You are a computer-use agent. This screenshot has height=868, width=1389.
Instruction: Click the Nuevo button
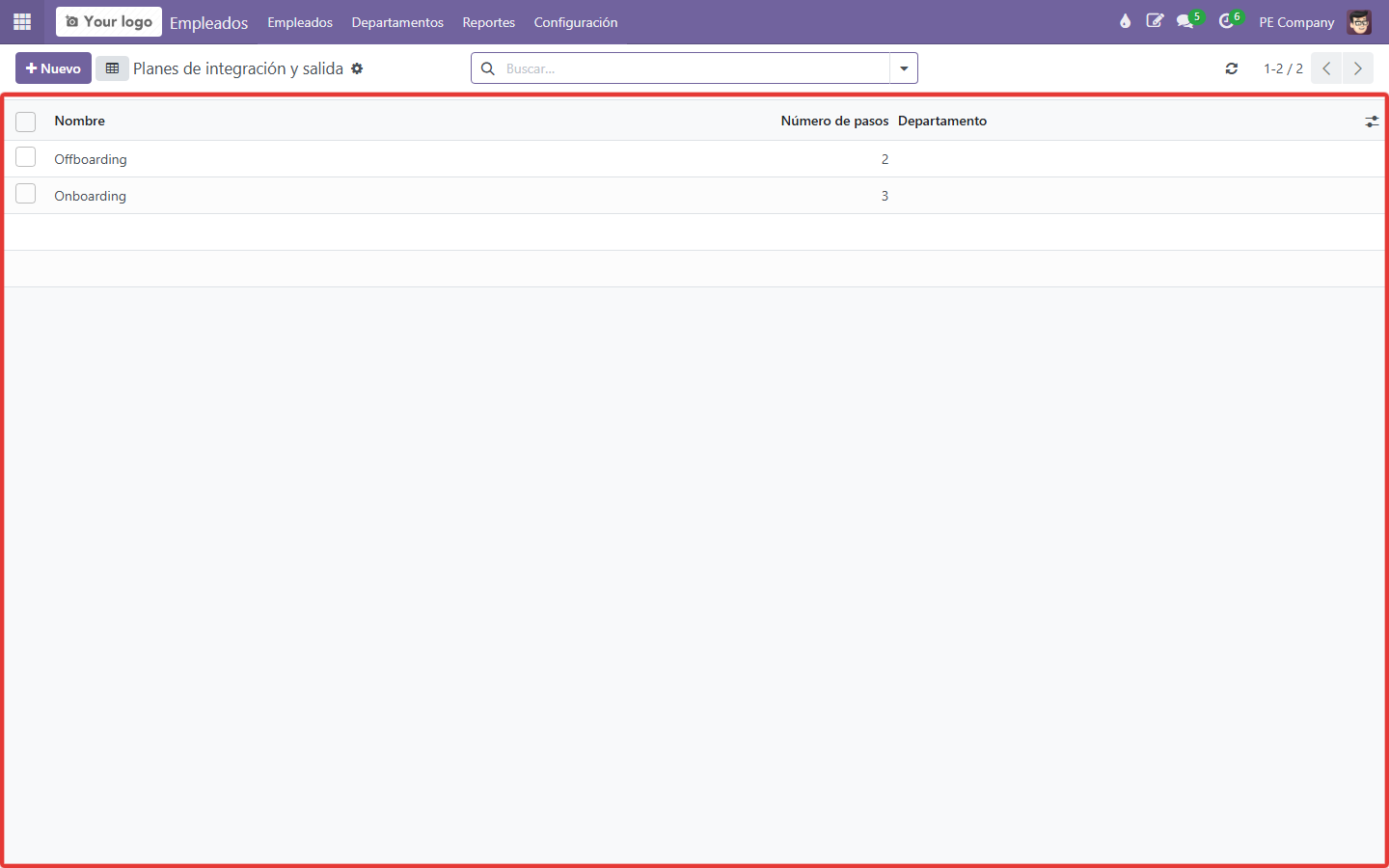(x=53, y=68)
